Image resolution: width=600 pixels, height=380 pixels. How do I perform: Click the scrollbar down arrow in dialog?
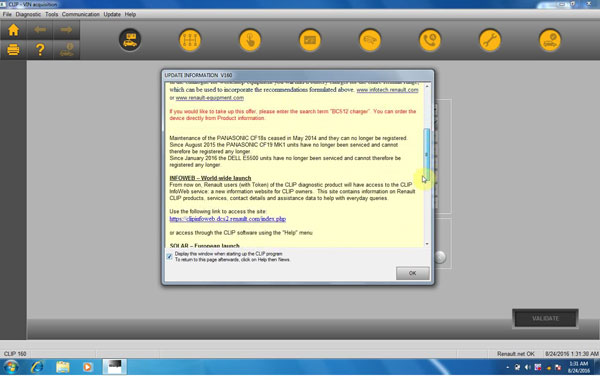[x=427, y=244]
